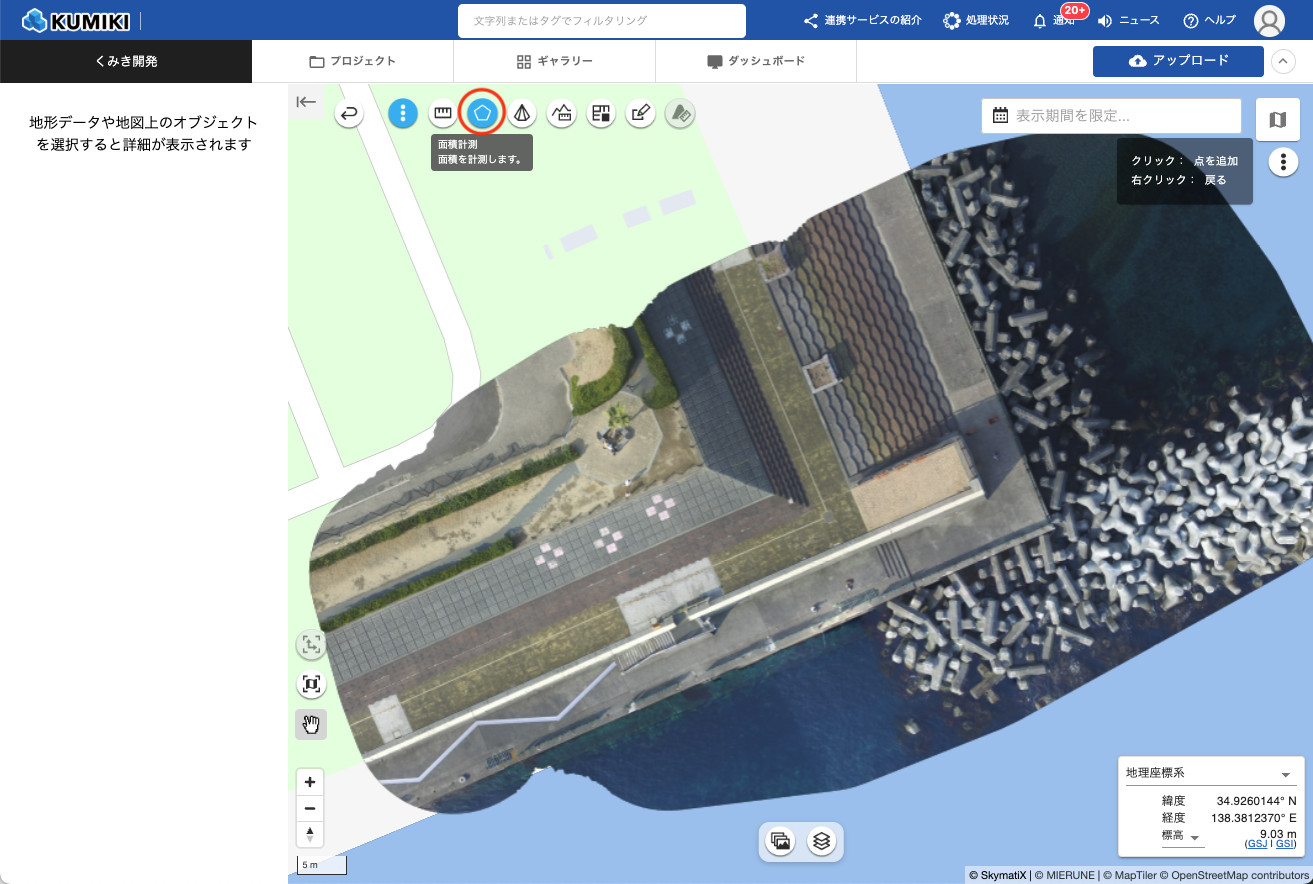The height and width of the screenshot is (884, 1313).
Task: Open the cross-section profile measurement tool
Action: (561, 113)
